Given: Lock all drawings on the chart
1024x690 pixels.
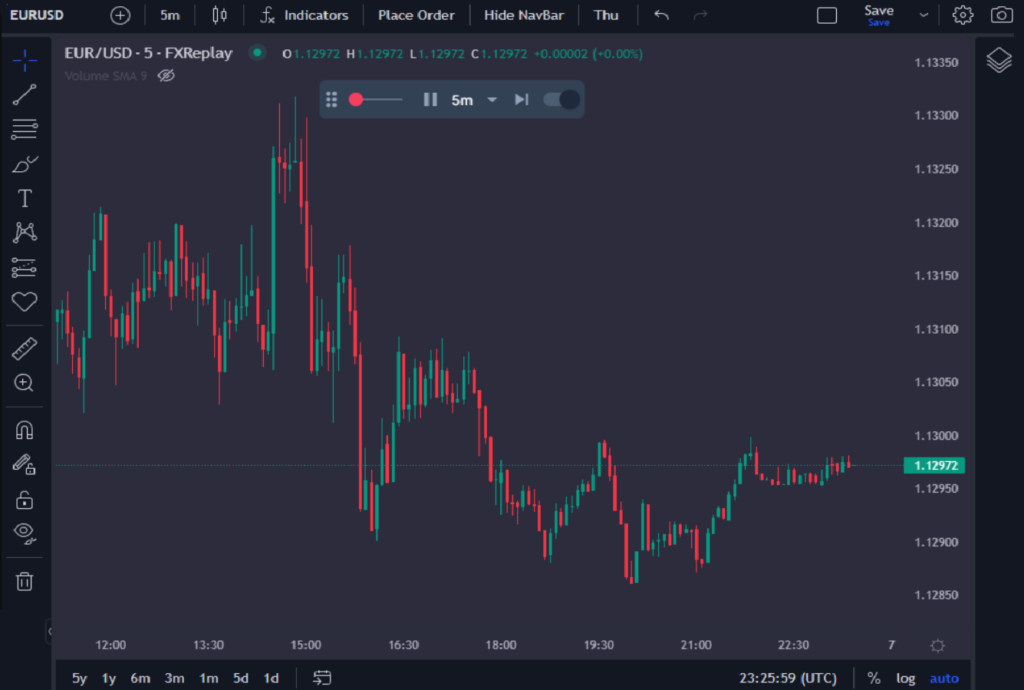Looking at the screenshot, I should click(x=23, y=499).
